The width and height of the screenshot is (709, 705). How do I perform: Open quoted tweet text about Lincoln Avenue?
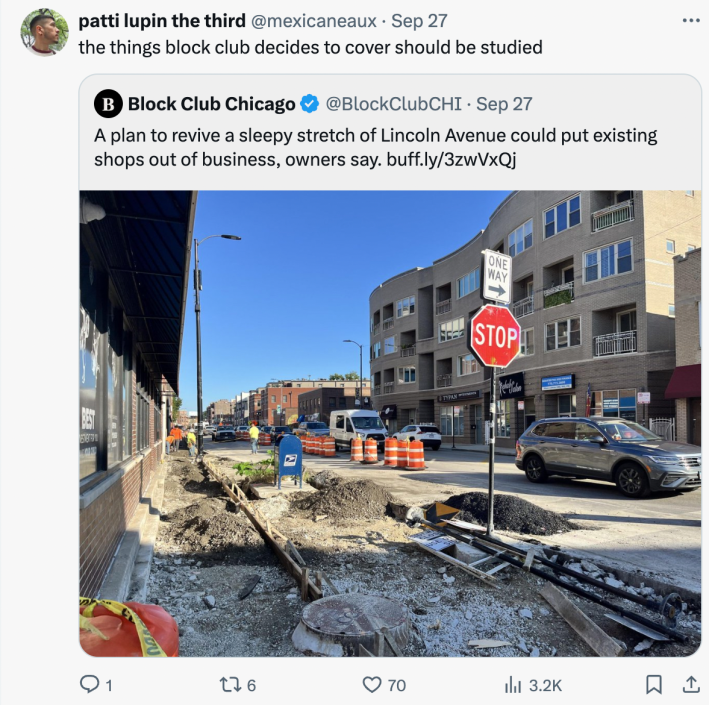click(375, 147)
